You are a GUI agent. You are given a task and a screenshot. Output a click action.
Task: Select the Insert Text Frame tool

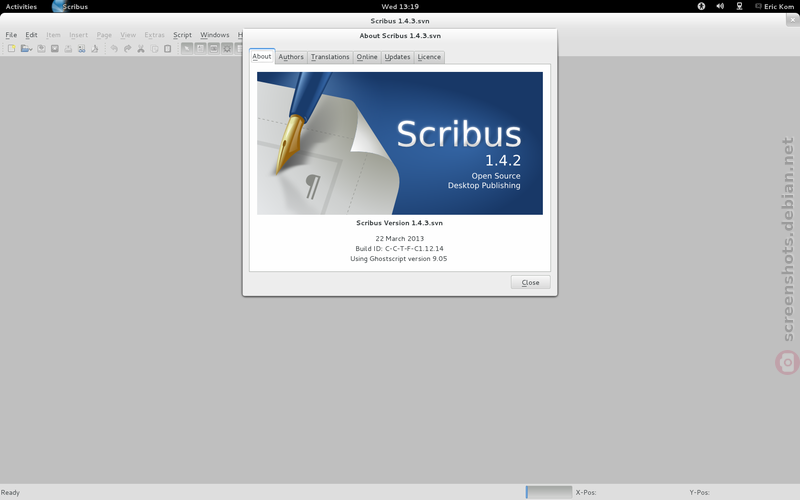pos(200,48)
